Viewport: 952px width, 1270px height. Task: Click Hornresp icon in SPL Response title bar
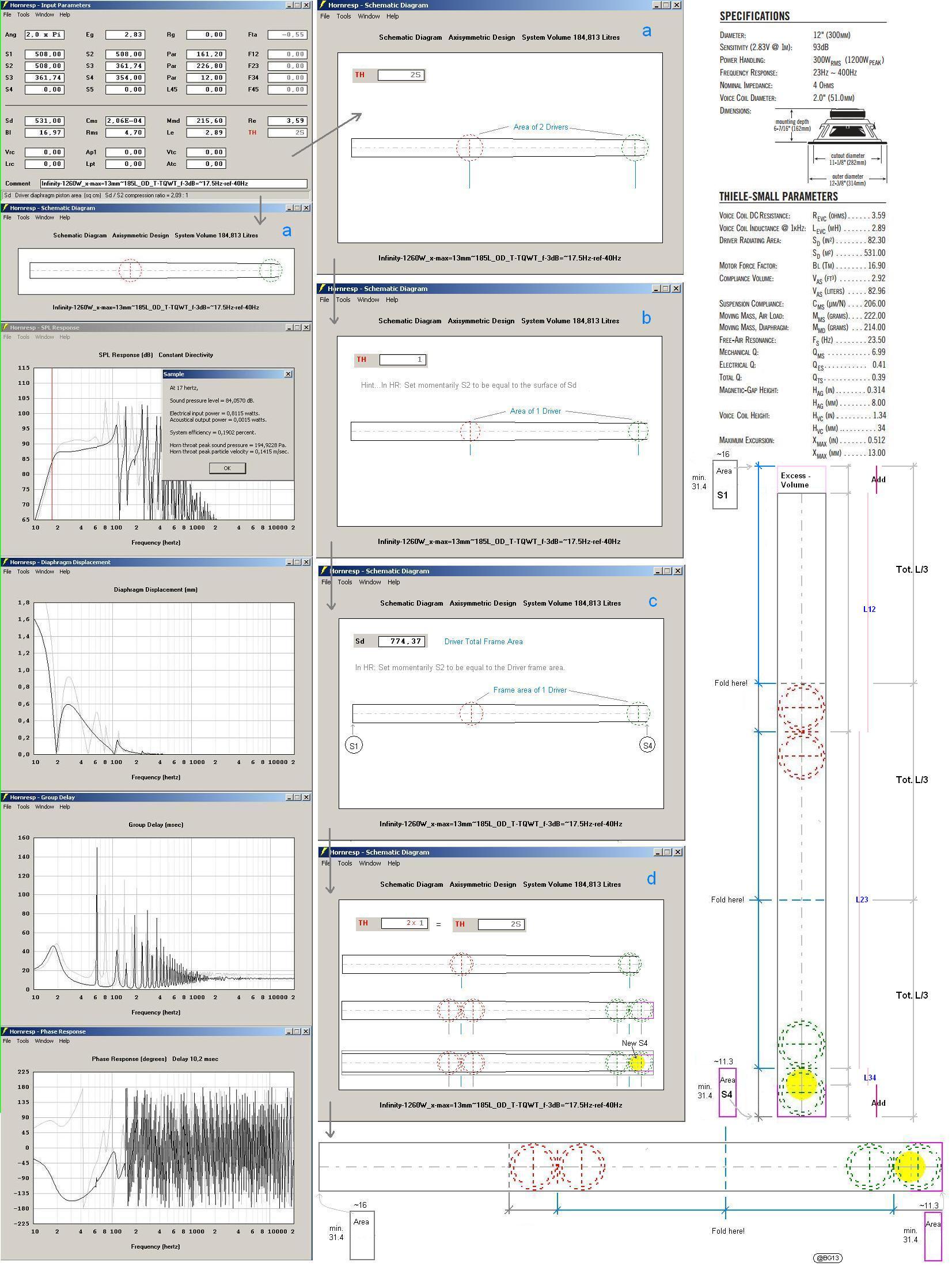[5, 327]
